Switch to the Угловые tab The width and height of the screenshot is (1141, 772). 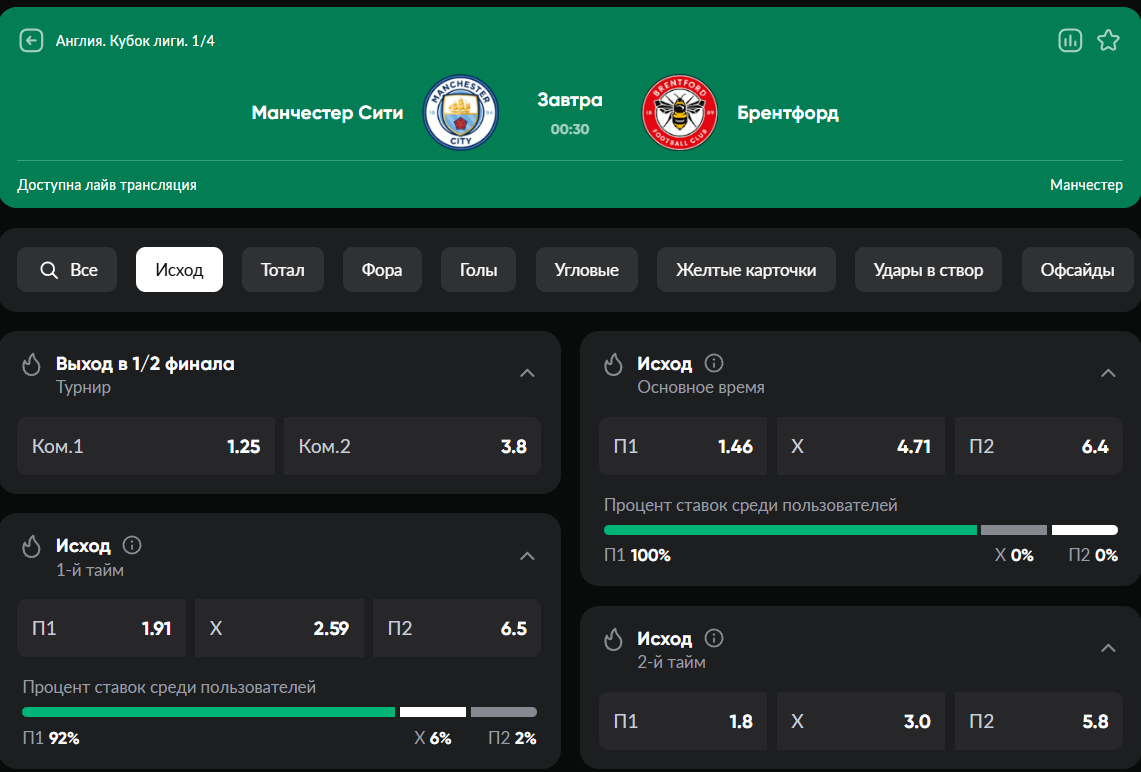tap(586, 270)
